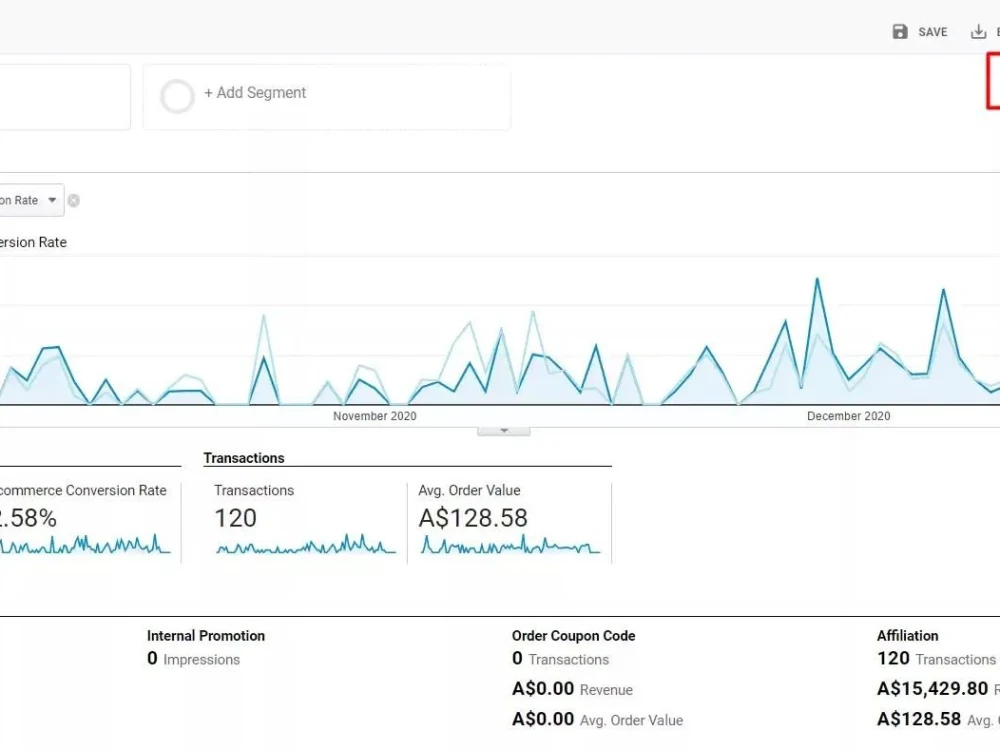Remove the Conversion Rate metric with the x icon
This screenshot has width=1000, height=750.
coord(74,201)
